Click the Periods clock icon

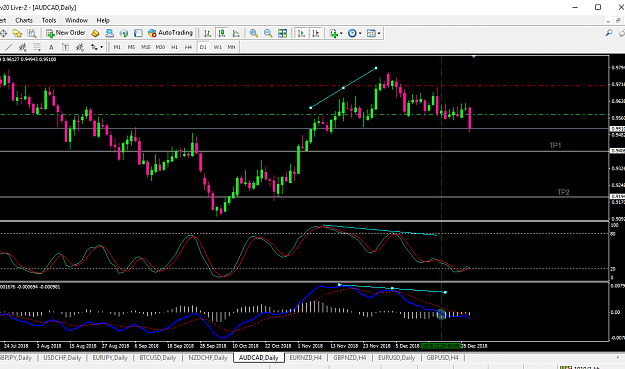click(352, 33)
